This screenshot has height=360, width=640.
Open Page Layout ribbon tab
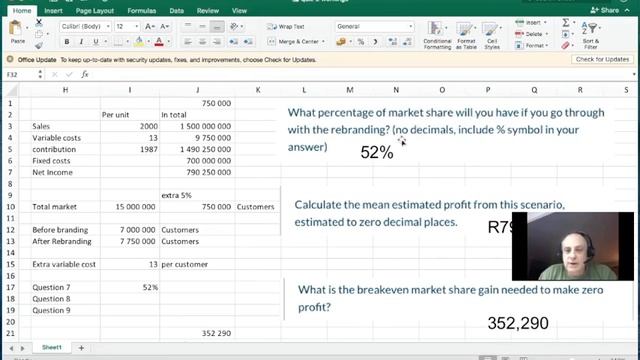coord(95,11)
